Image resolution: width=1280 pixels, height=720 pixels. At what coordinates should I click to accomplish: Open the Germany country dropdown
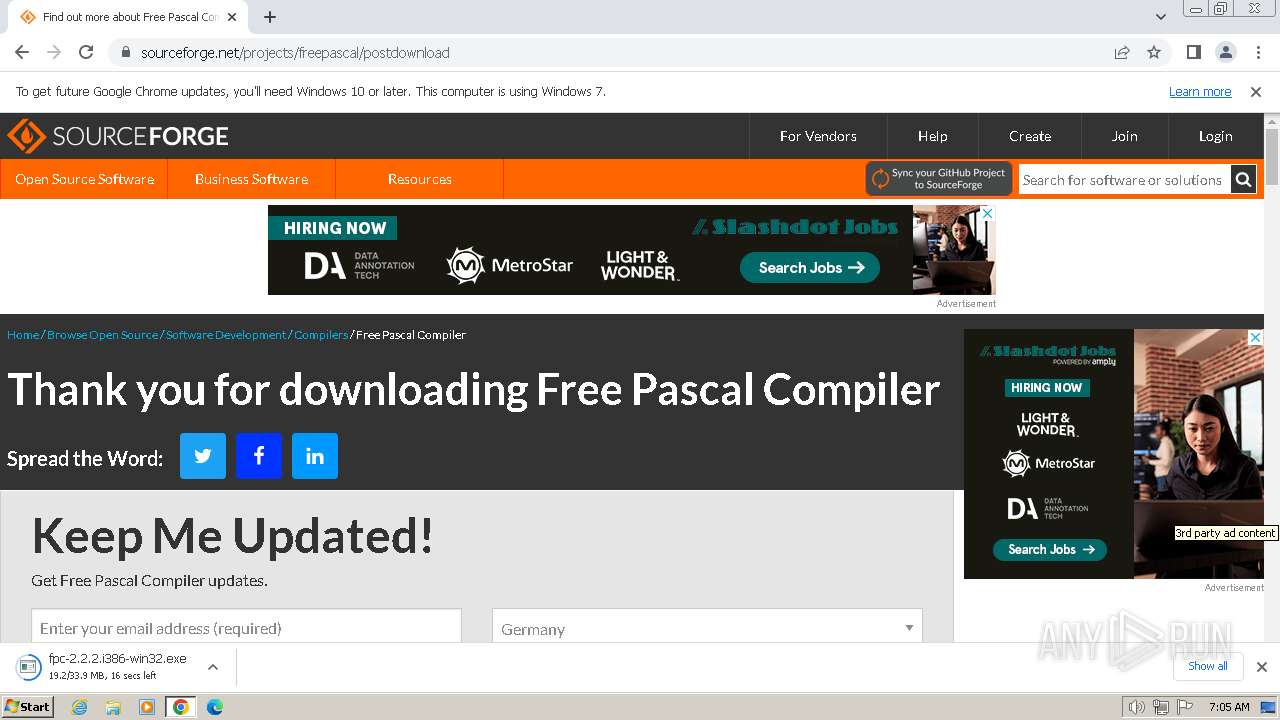click(x=707, y=628)
